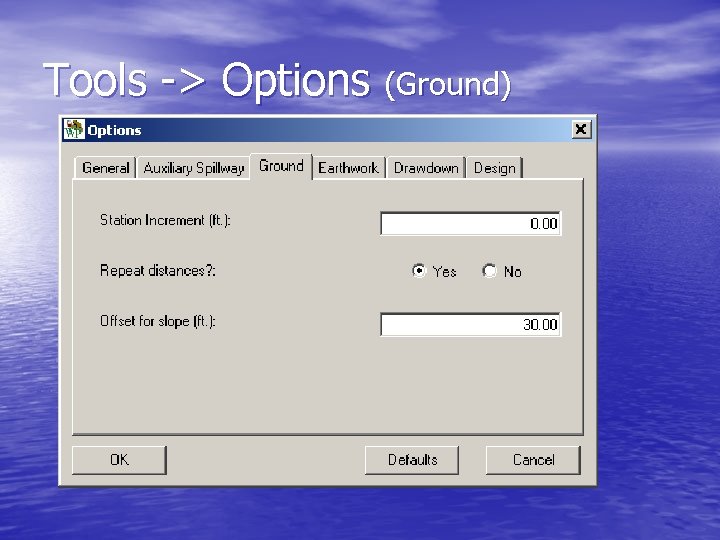Click the 'Offset for slope (ft.):' label

[158, 321]
